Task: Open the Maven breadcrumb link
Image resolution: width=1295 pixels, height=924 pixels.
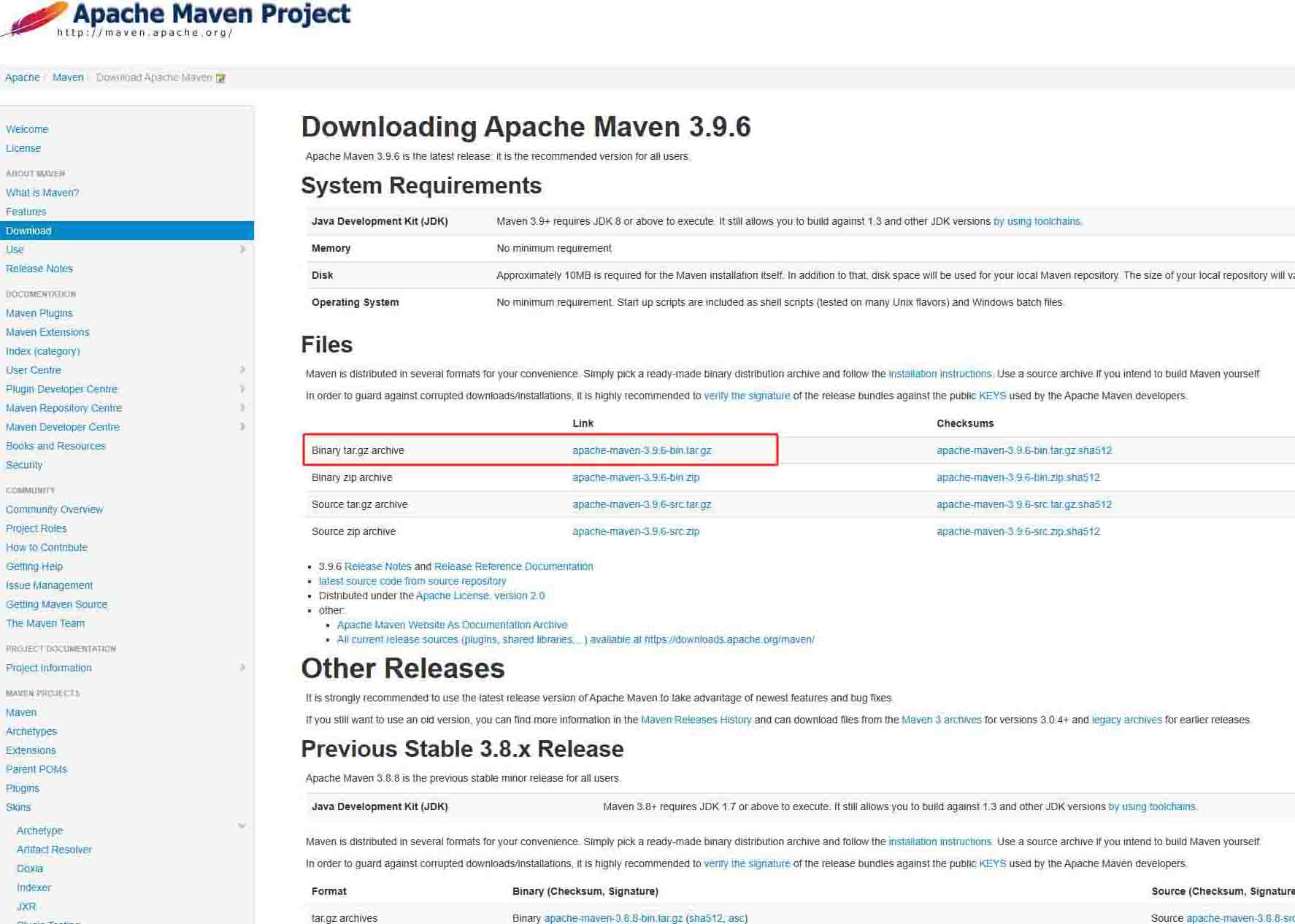Action: 68,77
